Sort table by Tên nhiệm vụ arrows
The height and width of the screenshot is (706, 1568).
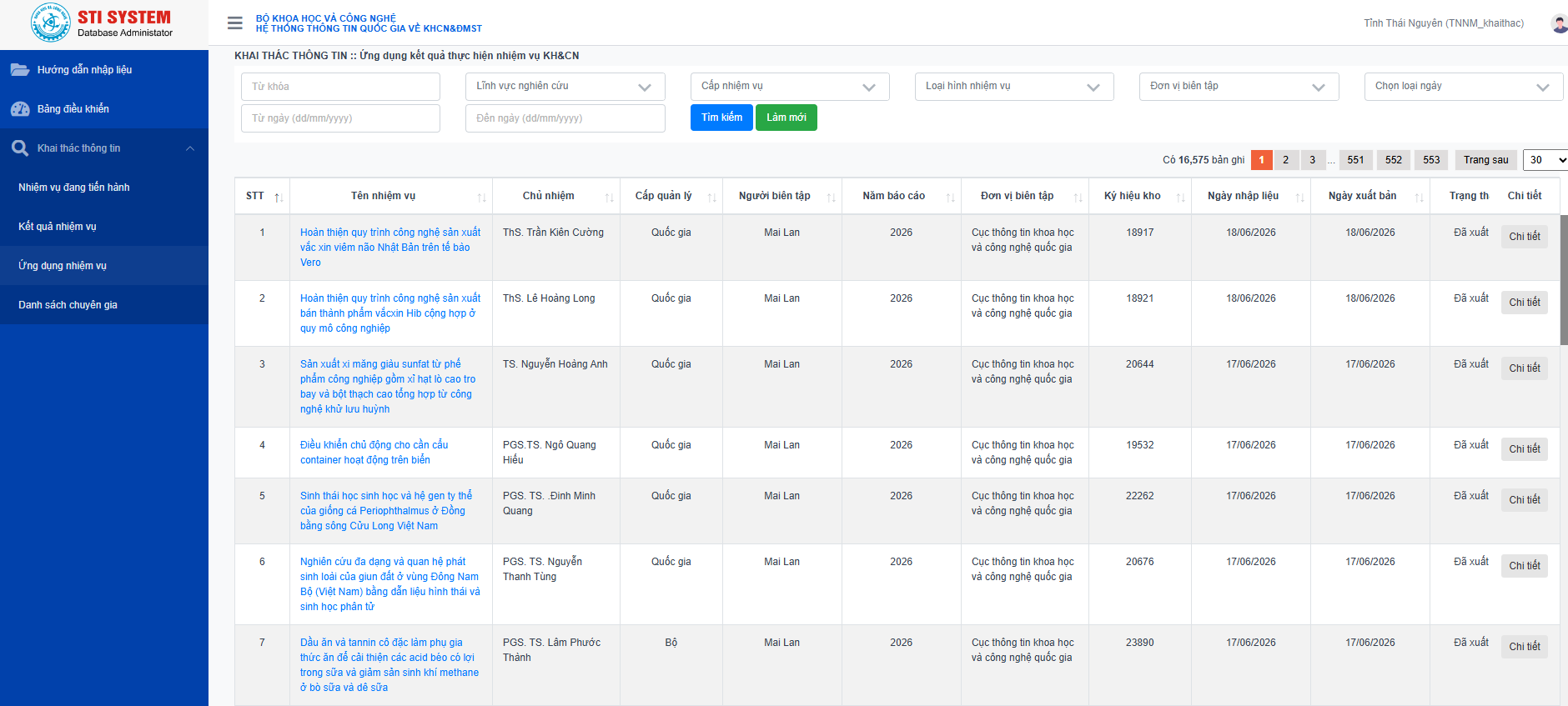(x=481, y=197)
